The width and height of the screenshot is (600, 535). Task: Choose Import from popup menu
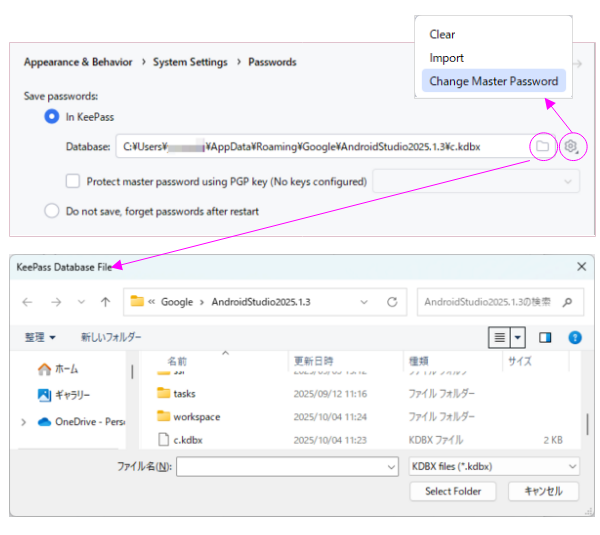coord(446,58)
